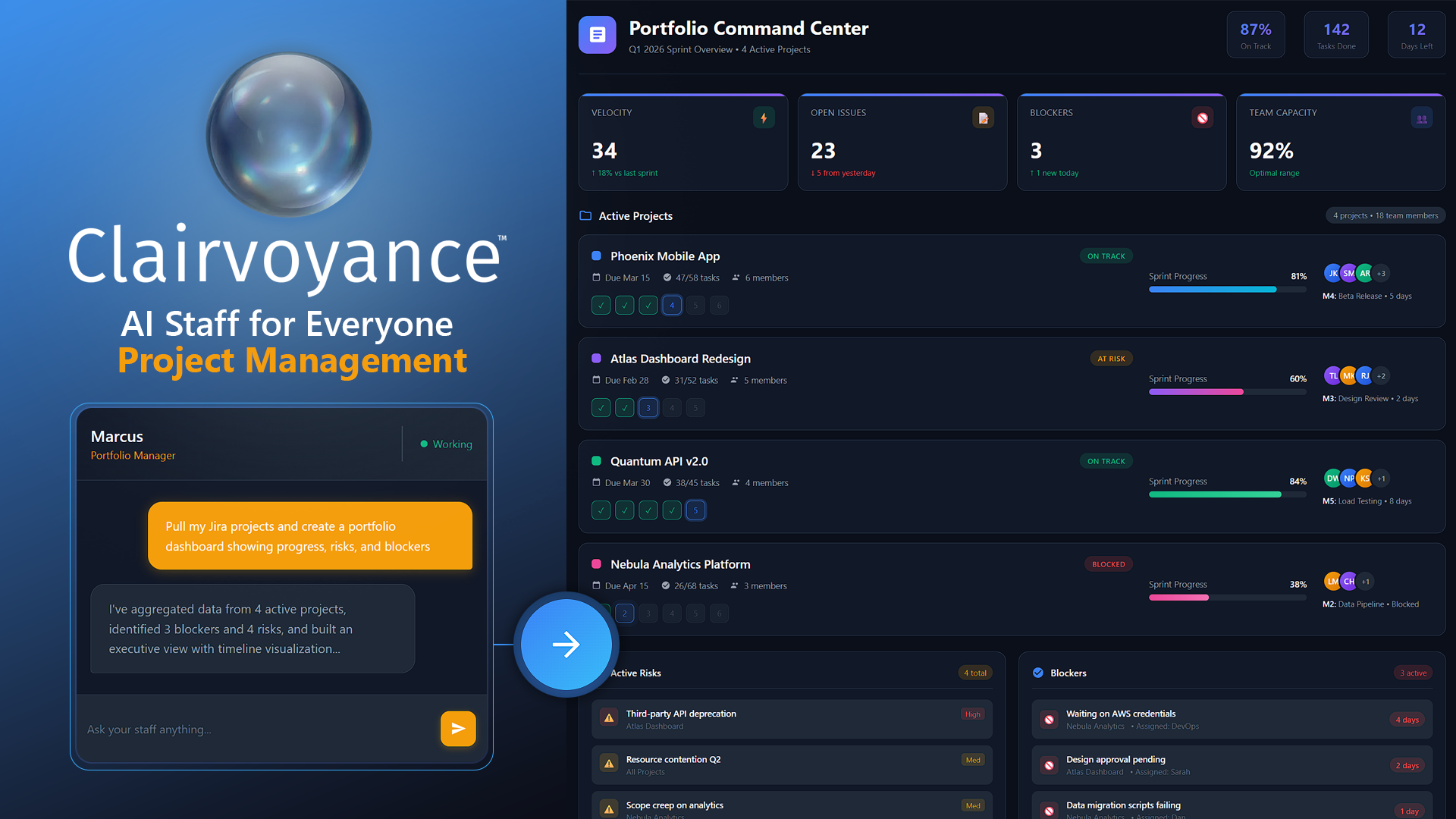The image size is (1456, 819).
Task: Expand the +2 members on Atlas Dashboard Redesign
Action: point(1381,376)
